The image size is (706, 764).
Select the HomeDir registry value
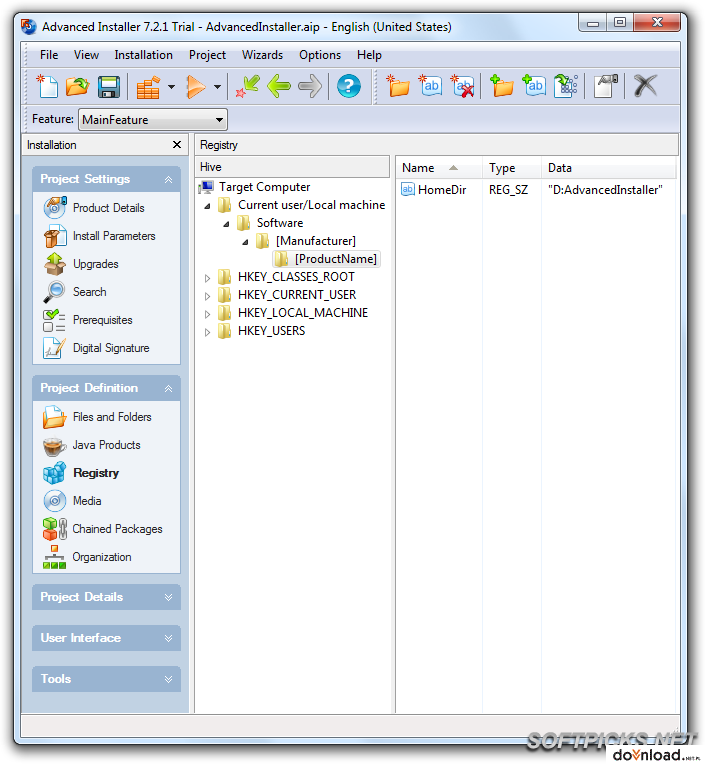[442, 190]
